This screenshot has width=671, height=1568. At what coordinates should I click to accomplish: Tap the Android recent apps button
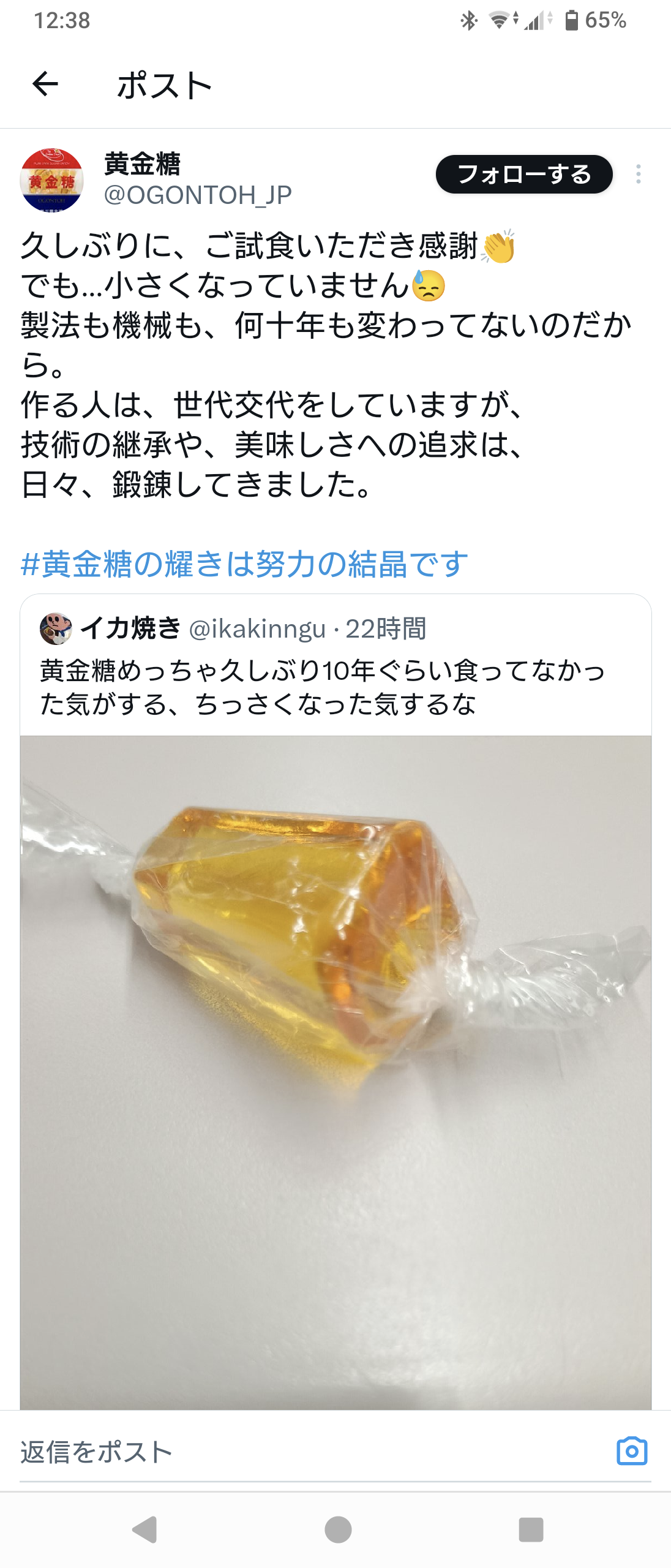[531, 1529]
